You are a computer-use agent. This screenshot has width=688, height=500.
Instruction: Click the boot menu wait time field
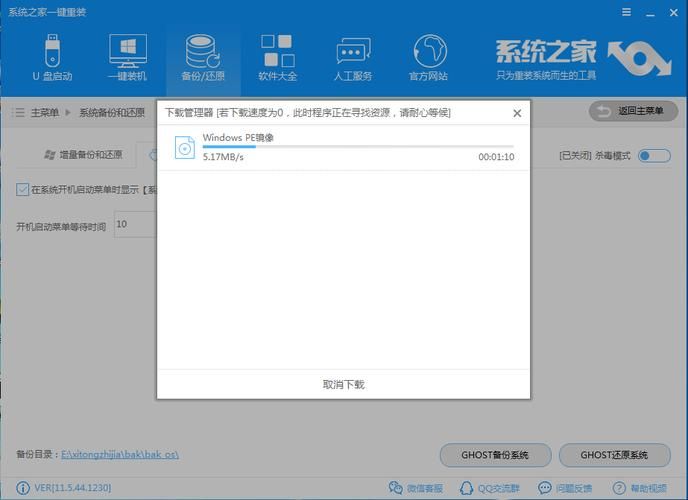pos(135,224)
